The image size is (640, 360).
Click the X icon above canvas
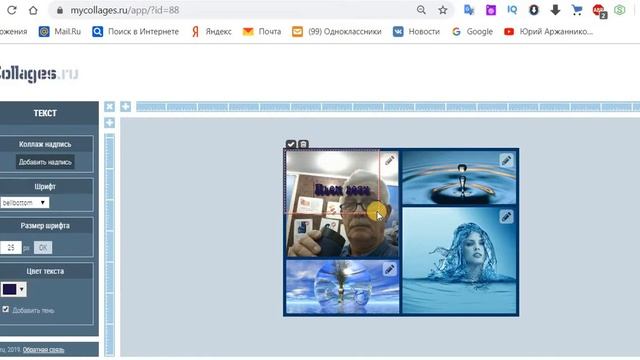tap(109, 107)
